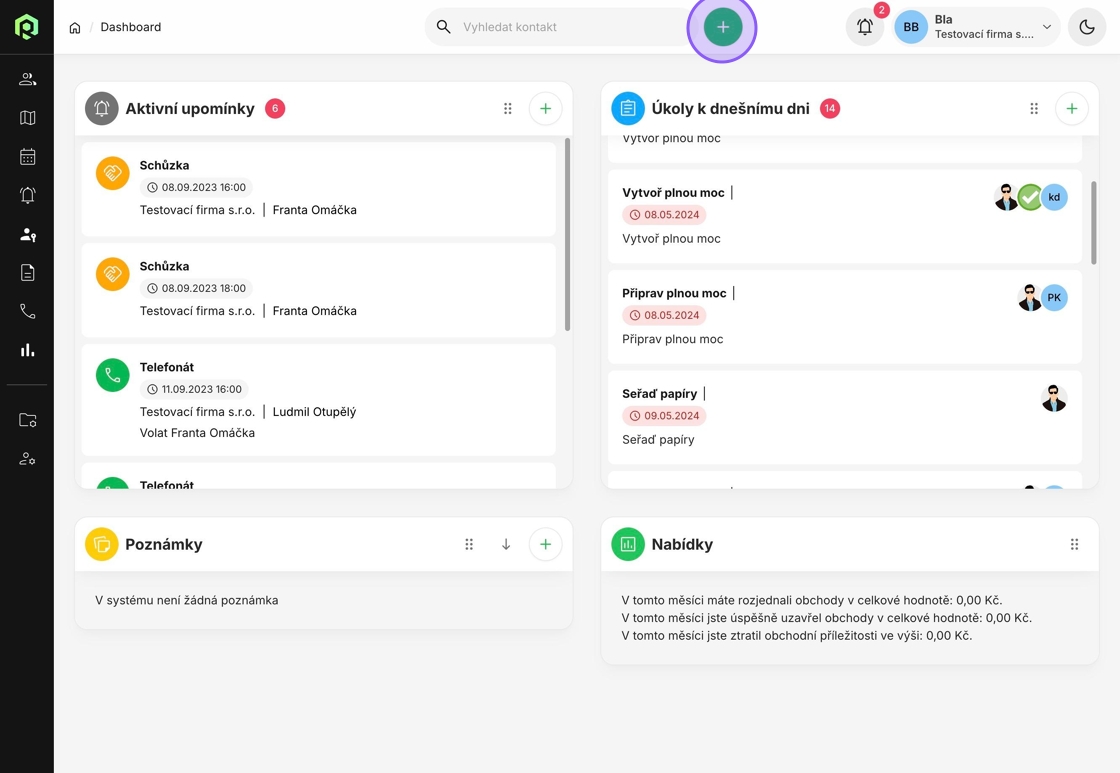Click the Úkoly clipboard header icon
Image resolution: width=1120 pixels, height=773 pixels.
point(628,109)
